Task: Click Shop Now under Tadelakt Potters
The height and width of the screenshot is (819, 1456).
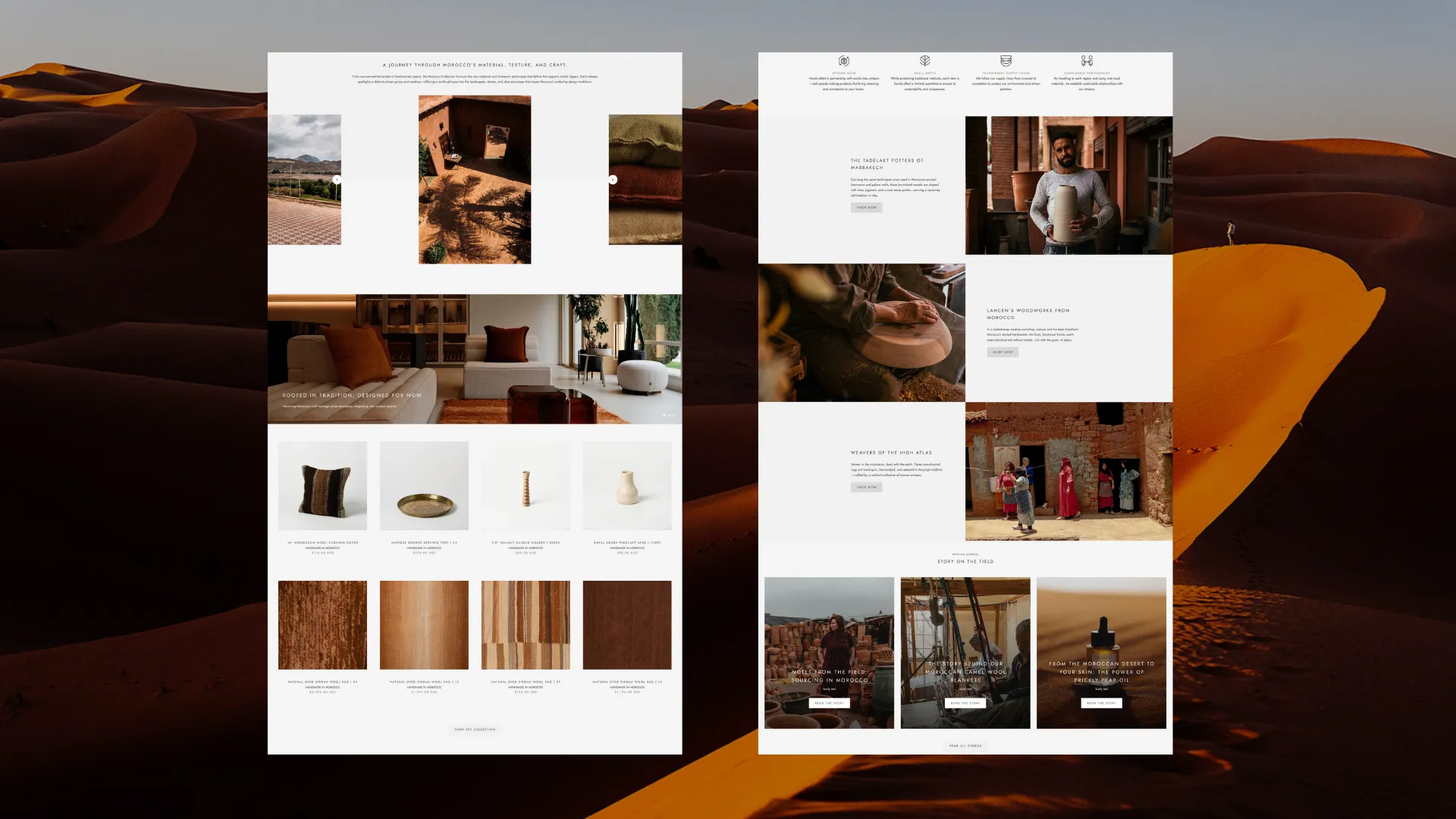Action: [866, 207]
